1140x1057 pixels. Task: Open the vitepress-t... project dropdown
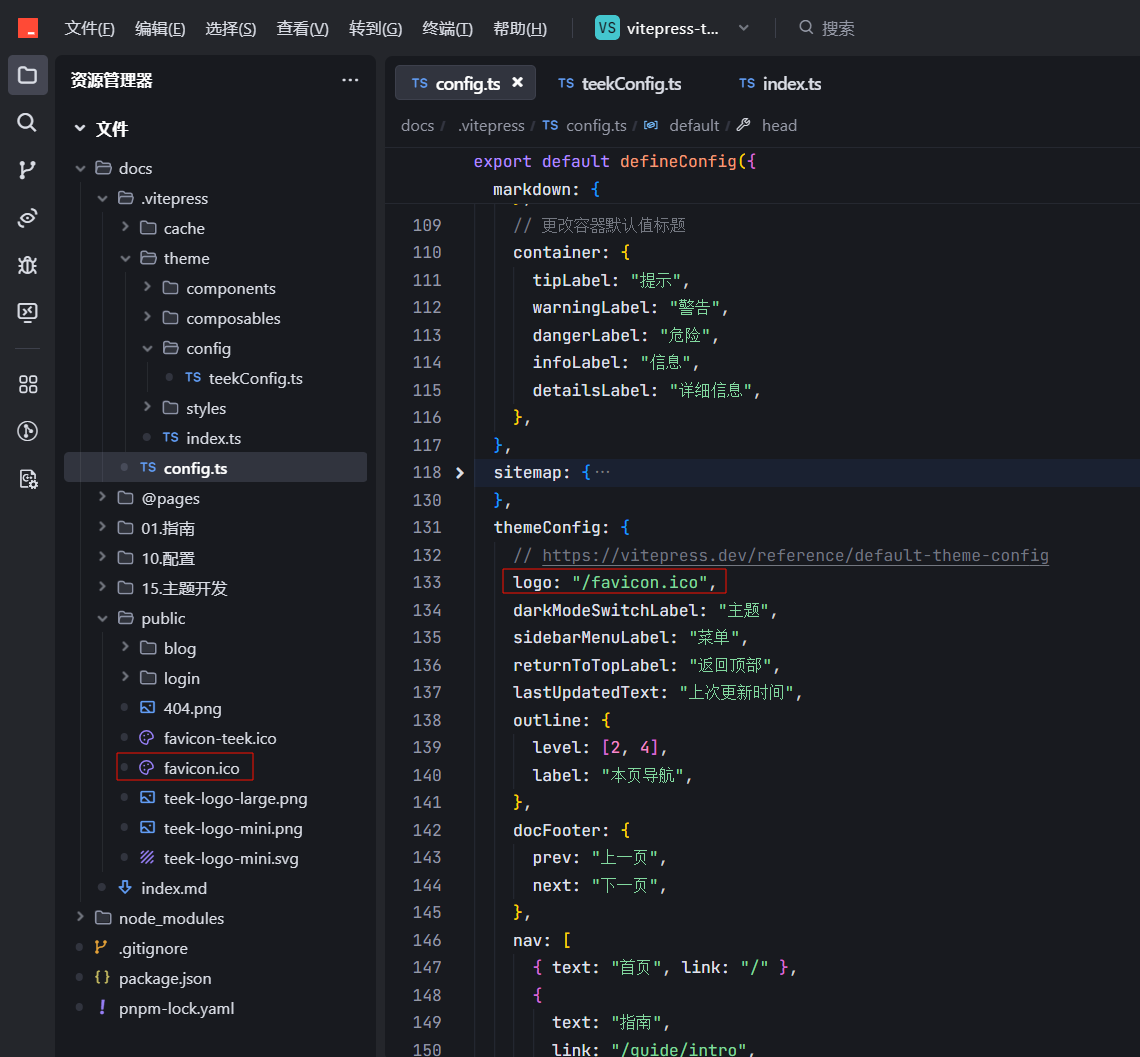673,28
